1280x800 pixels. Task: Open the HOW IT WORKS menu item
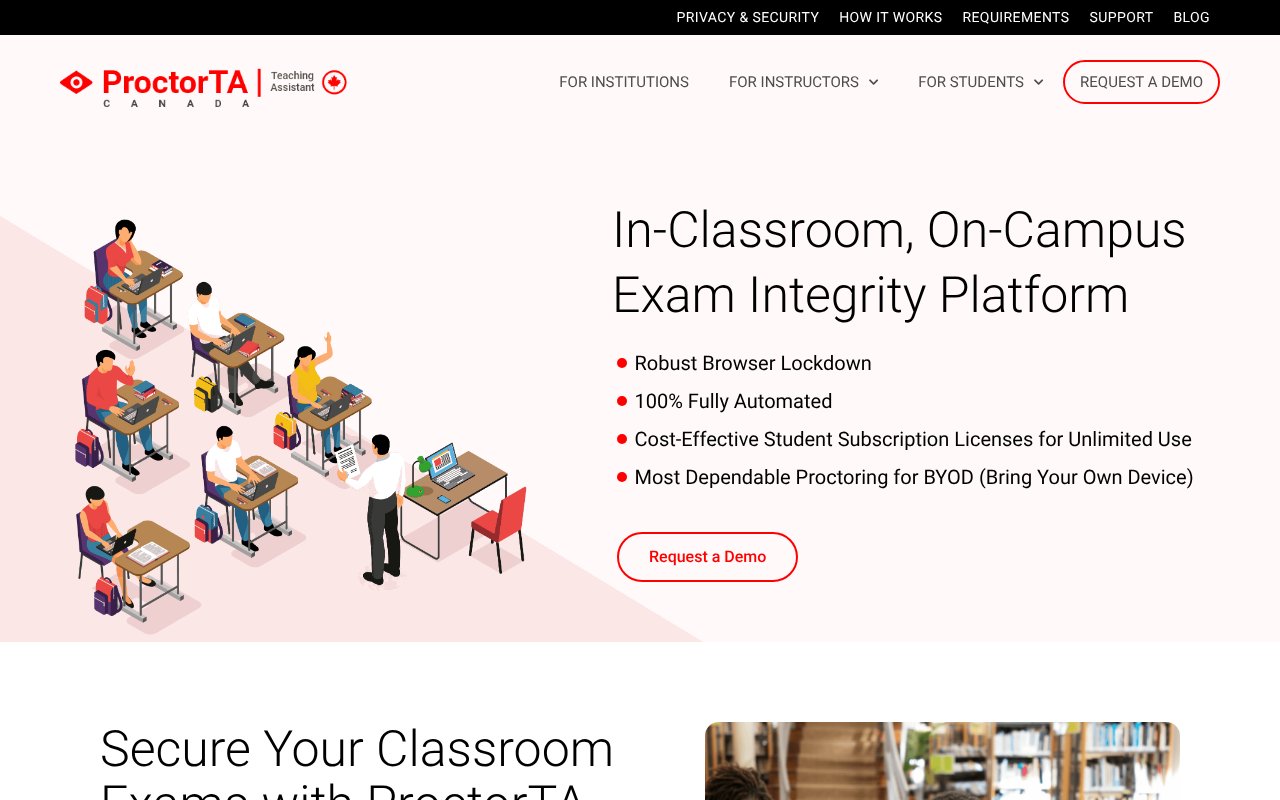coord(890,17)
